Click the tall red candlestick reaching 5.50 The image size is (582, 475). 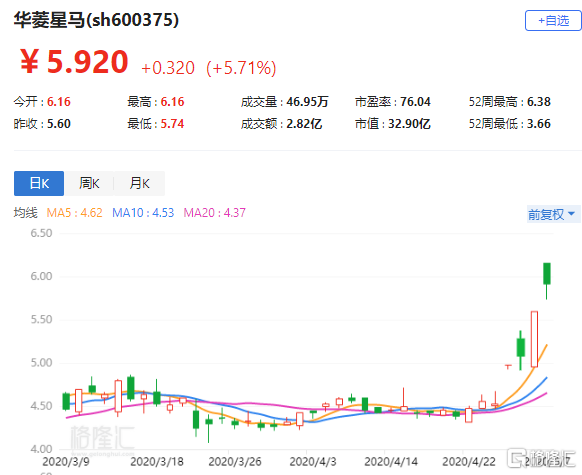click(x=534, y=339)
